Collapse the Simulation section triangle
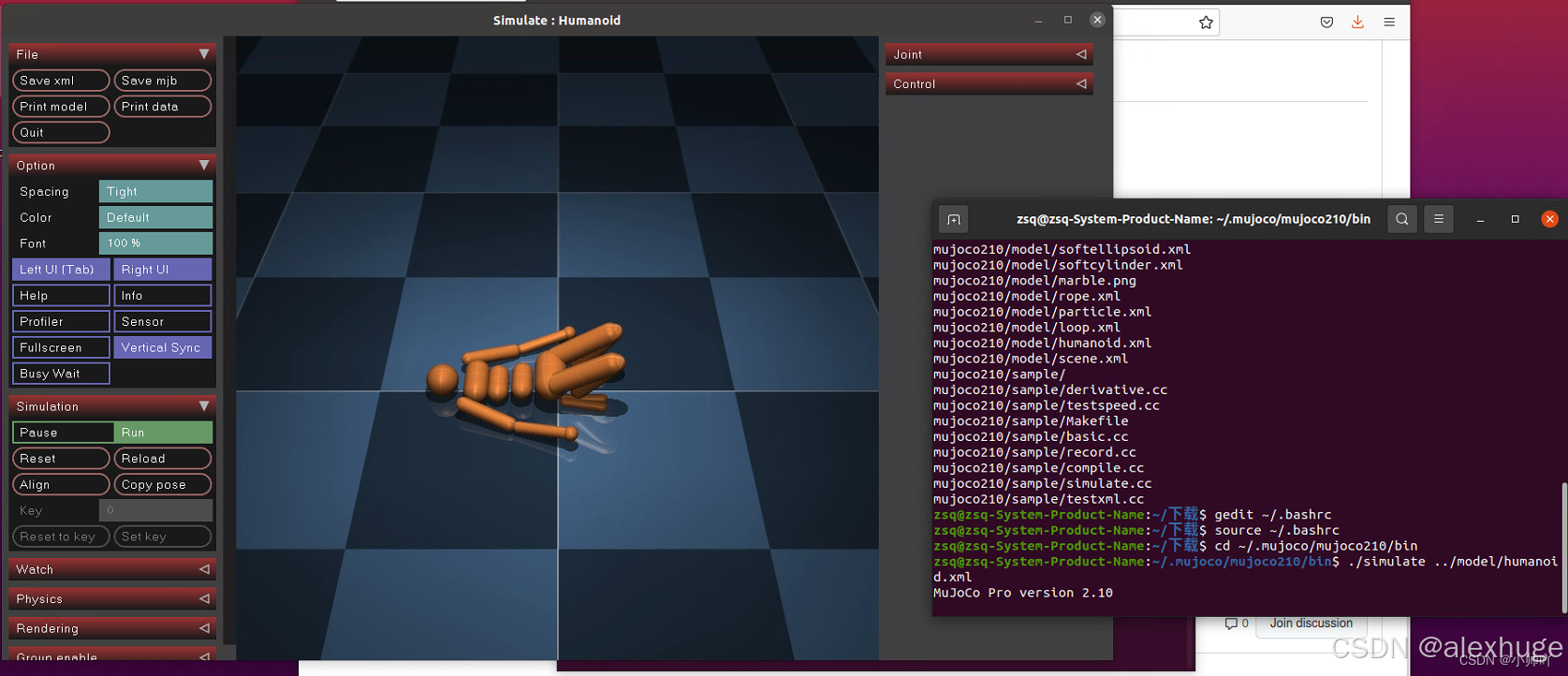The height and width of the screenshot is (676, 1568). click(204, 406)
